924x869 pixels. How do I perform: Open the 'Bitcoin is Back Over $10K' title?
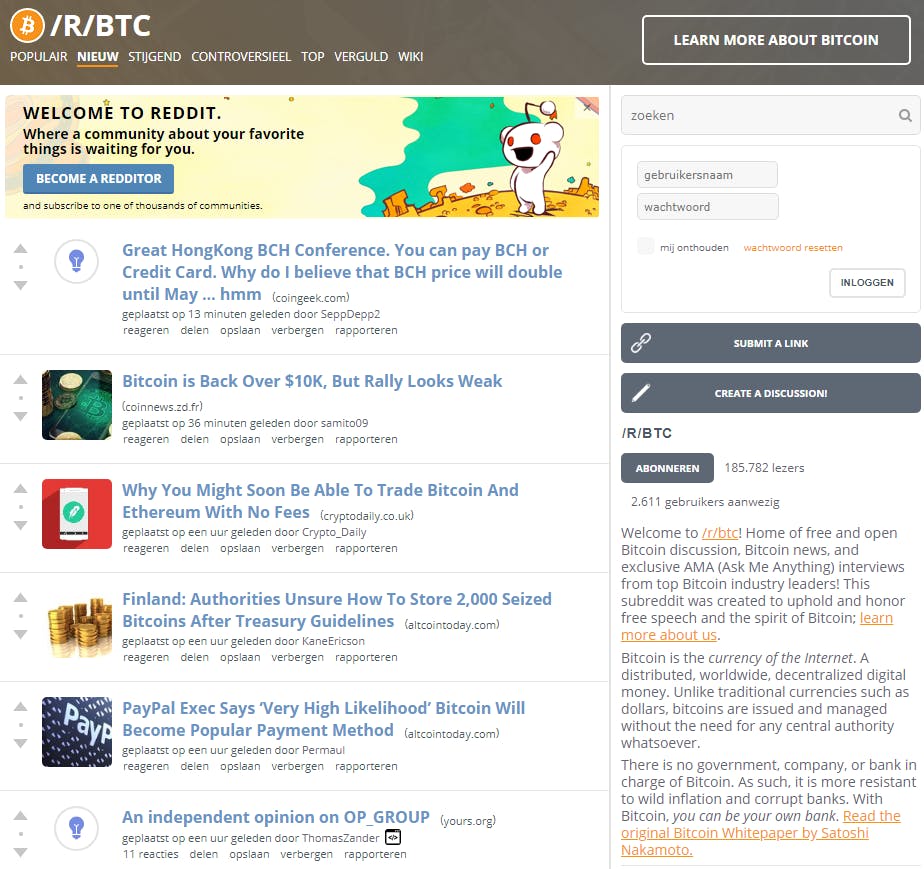[312, 381]
